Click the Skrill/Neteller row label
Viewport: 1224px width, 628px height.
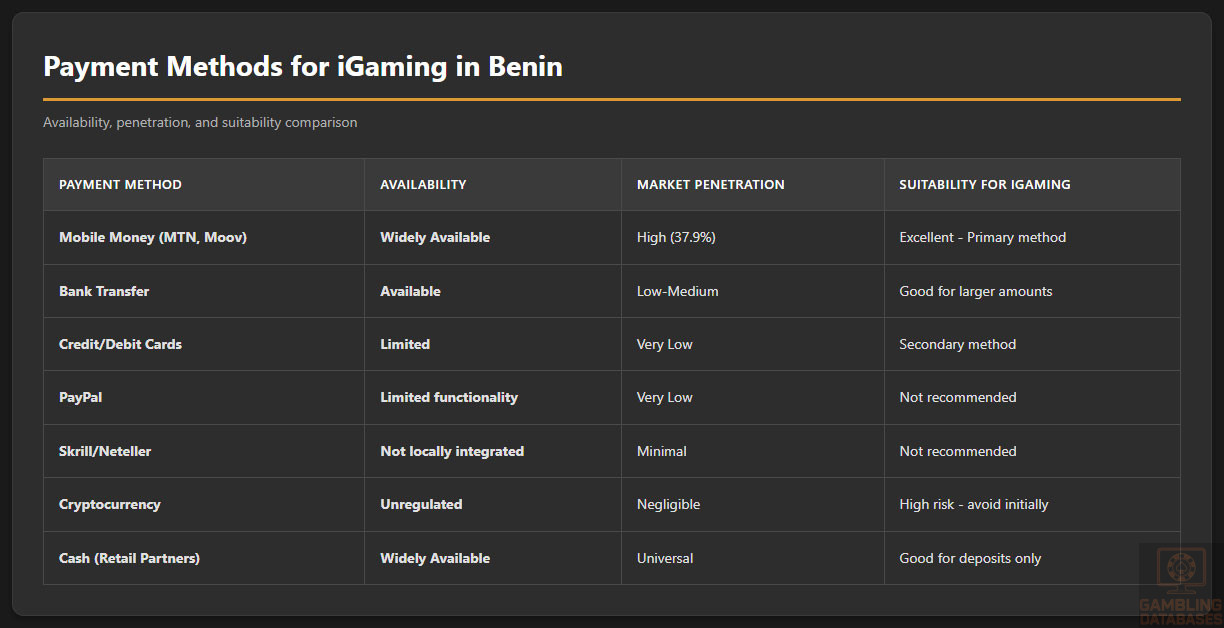point(105,452)
